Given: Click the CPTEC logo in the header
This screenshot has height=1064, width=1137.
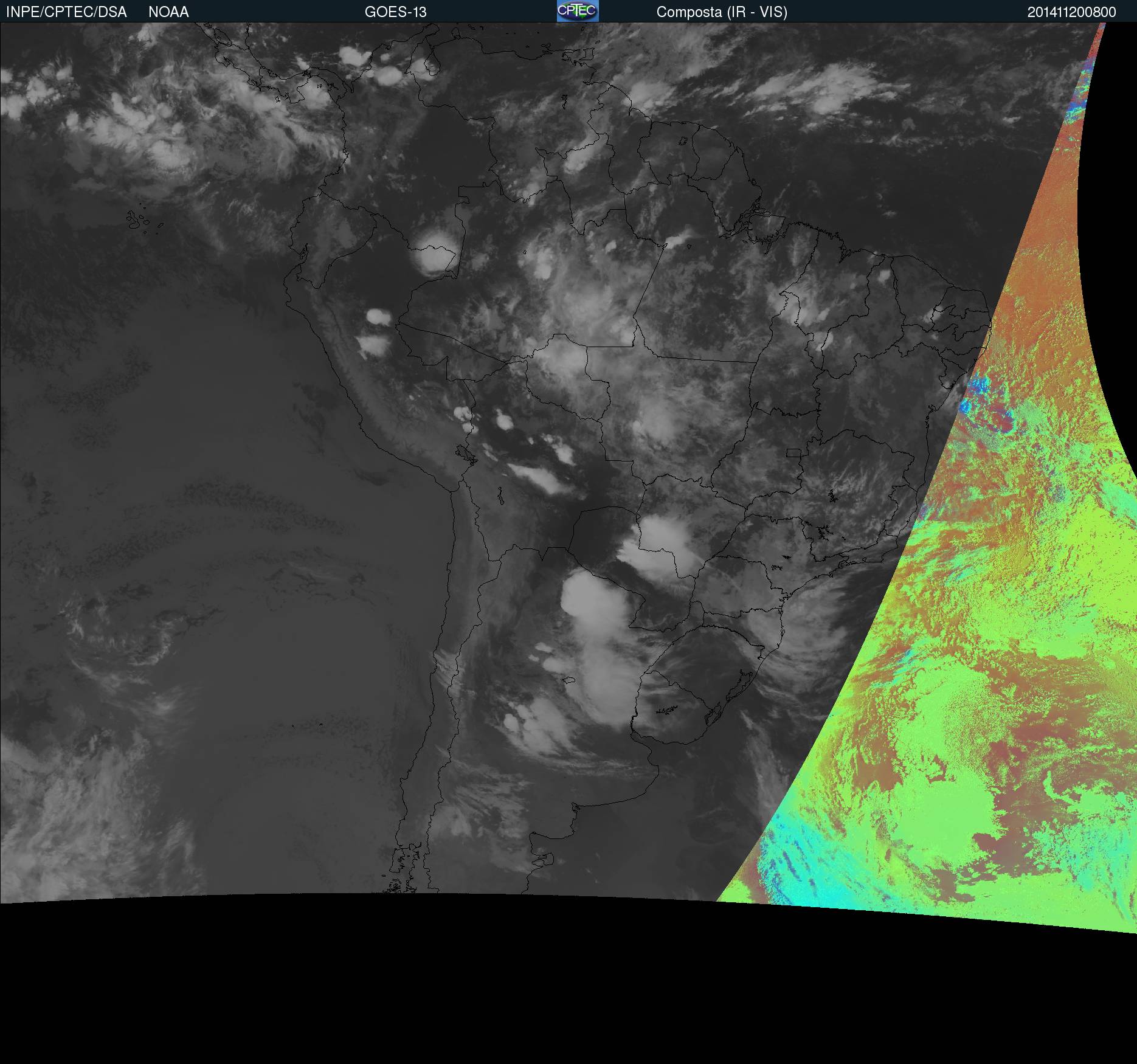Looking at the screenshot, I should click(x=578, y=11).
